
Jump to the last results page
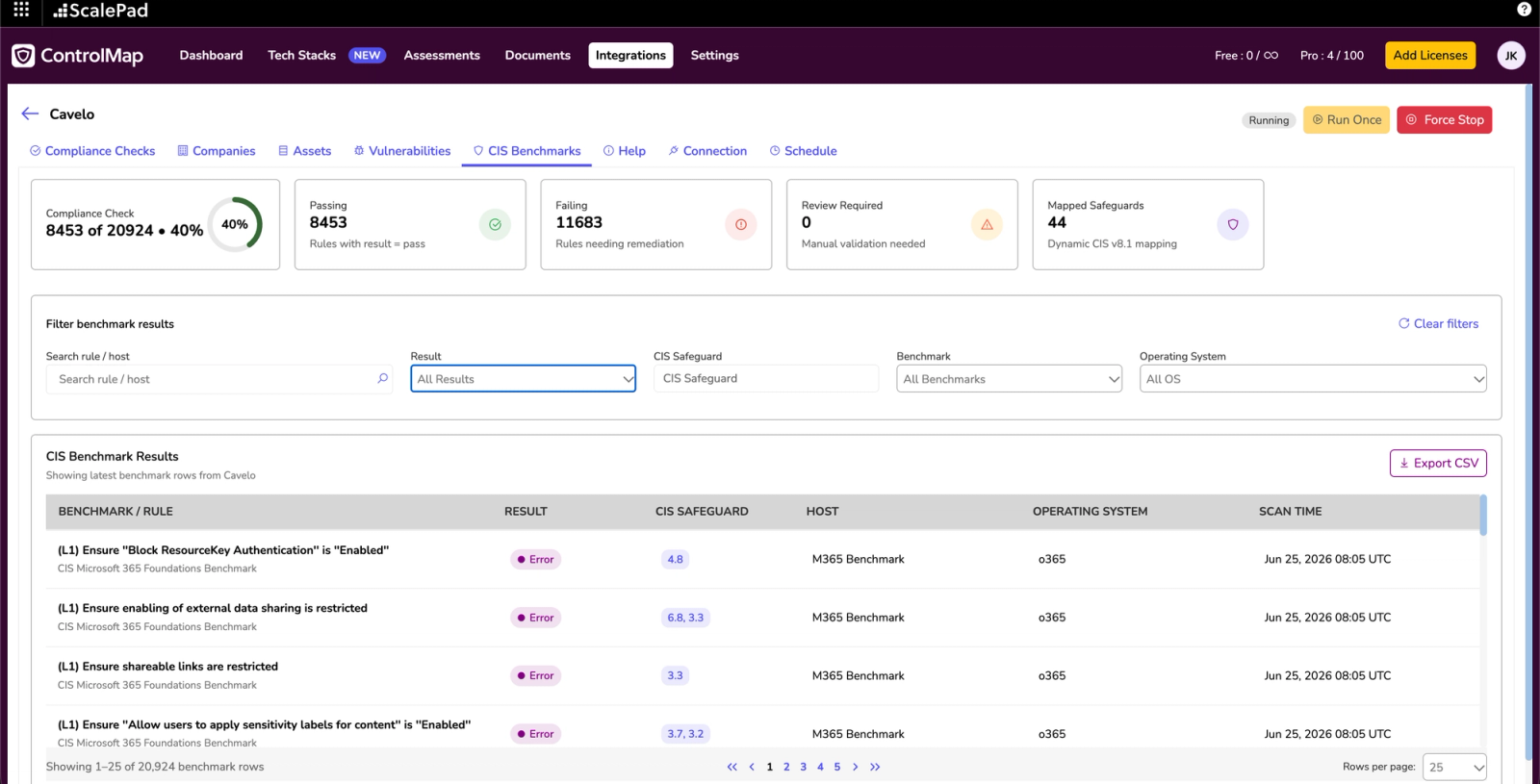[x=875, y=767]
